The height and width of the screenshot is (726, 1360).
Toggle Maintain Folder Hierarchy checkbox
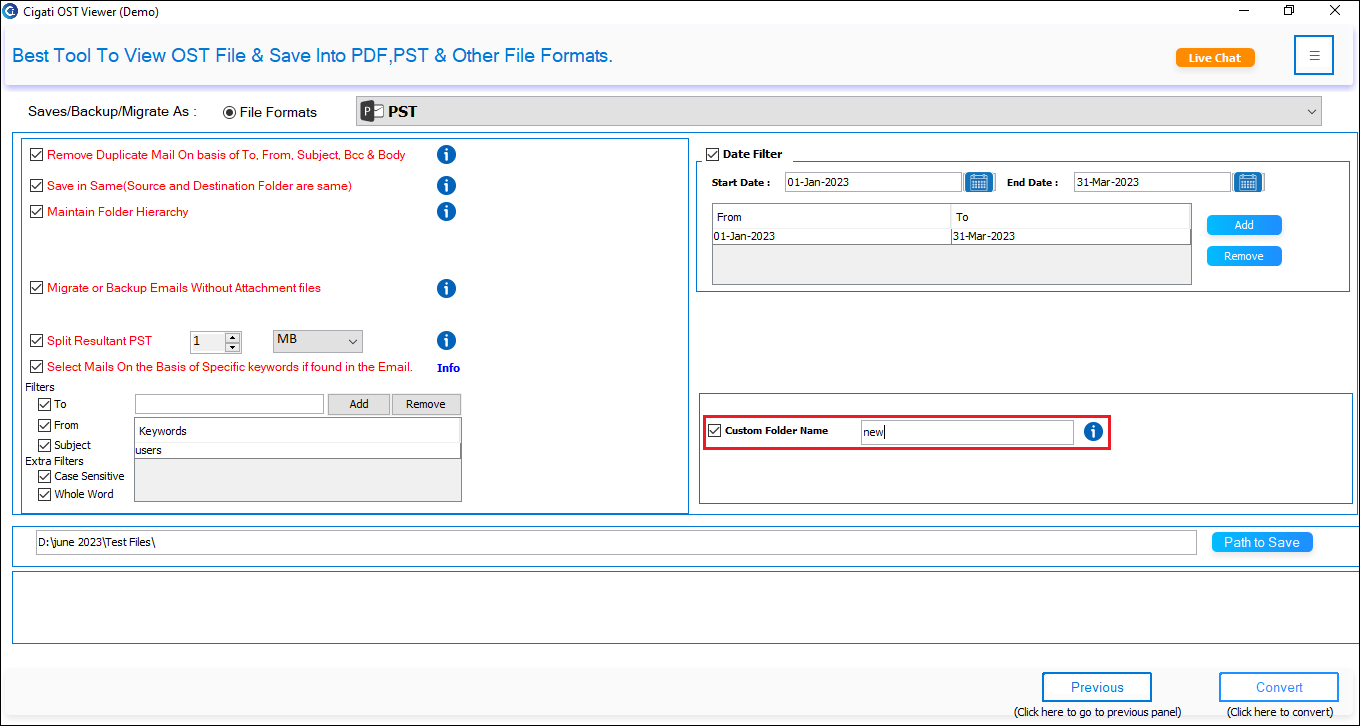[x=37, y=212]
